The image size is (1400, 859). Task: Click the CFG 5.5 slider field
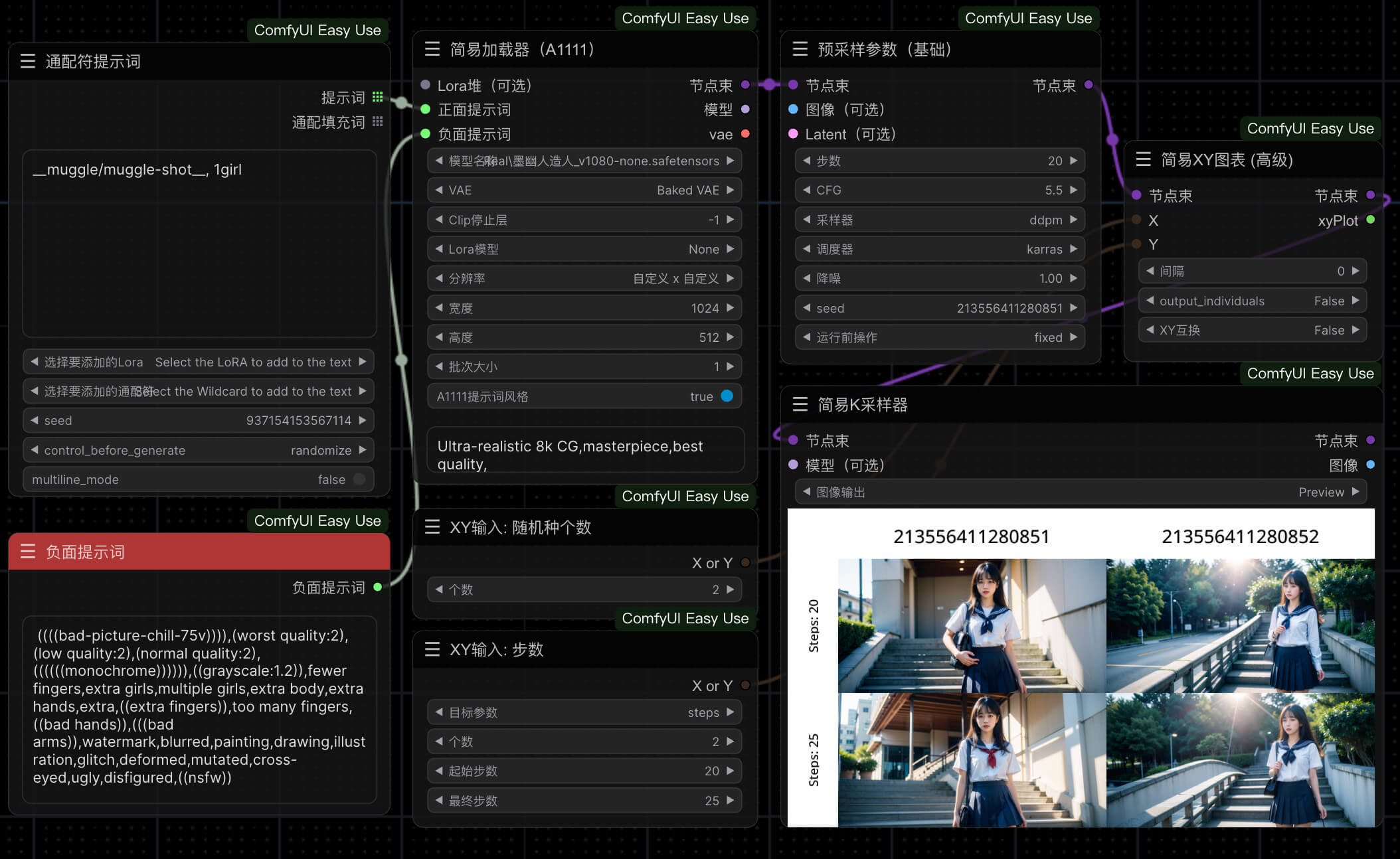pos(940,191)
